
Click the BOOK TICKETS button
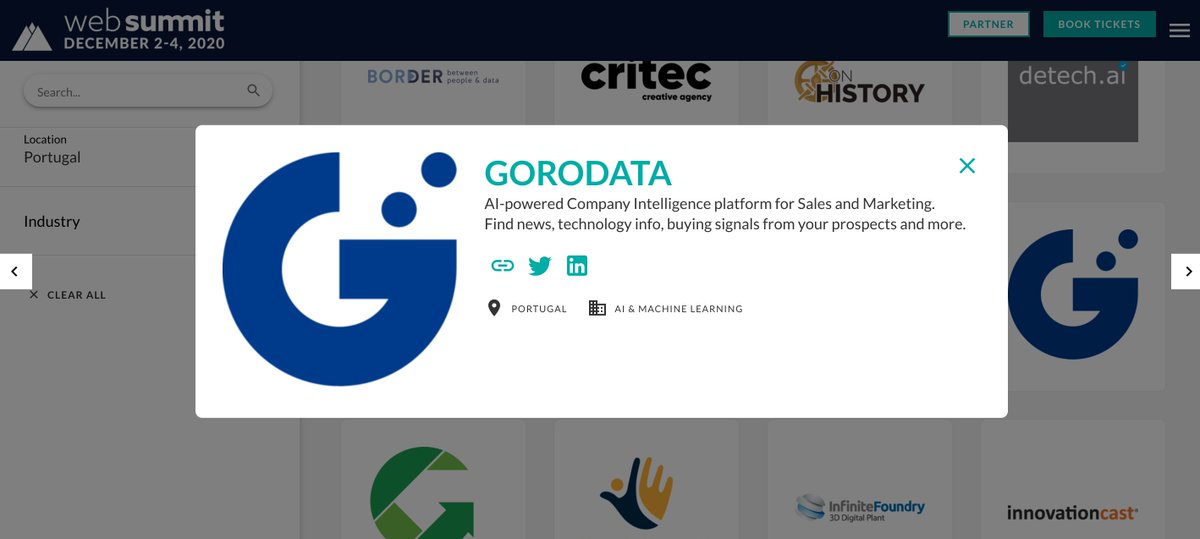[1099, 24]
